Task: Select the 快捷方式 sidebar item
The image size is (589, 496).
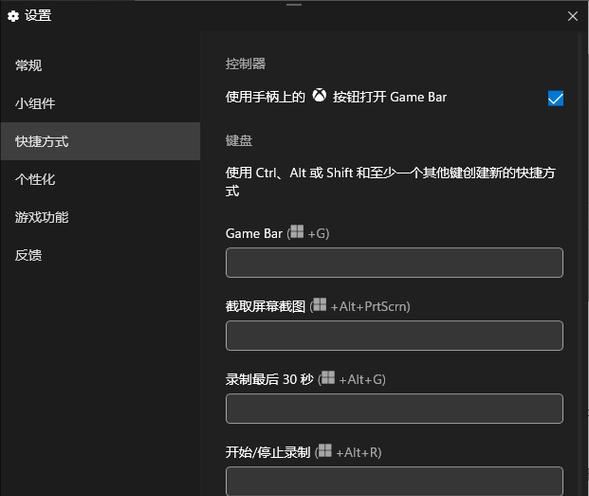Action: coord(100,141)
